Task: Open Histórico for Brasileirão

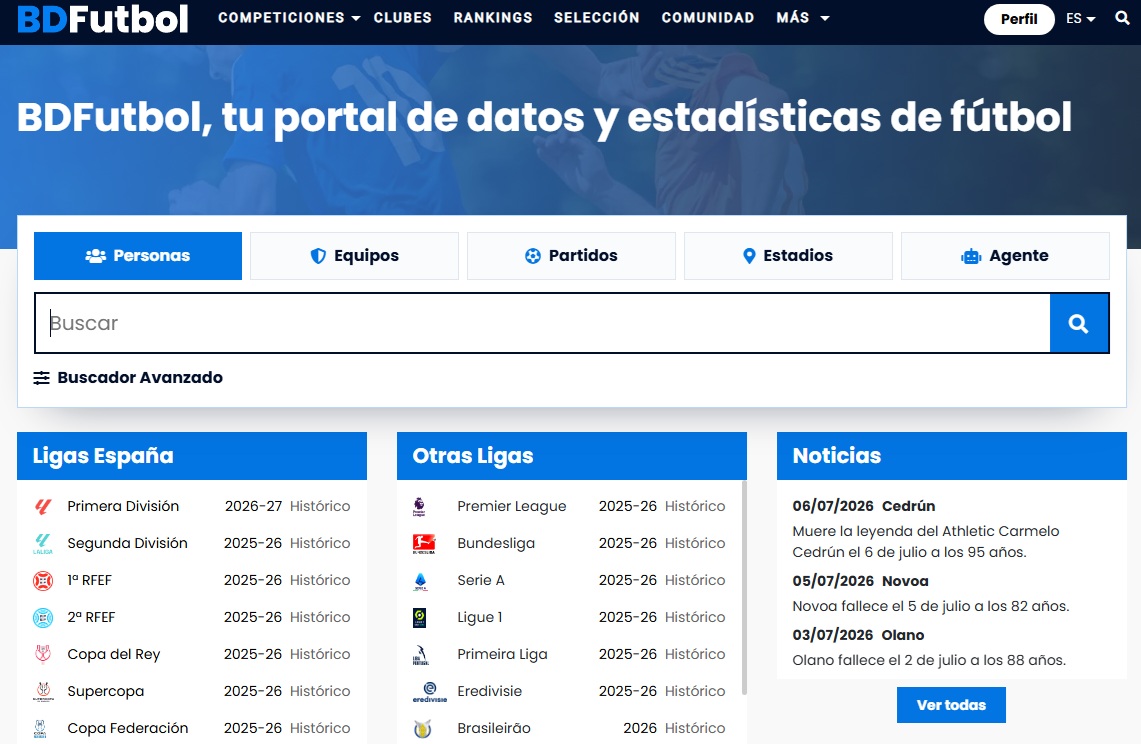Action: (695, 728)
